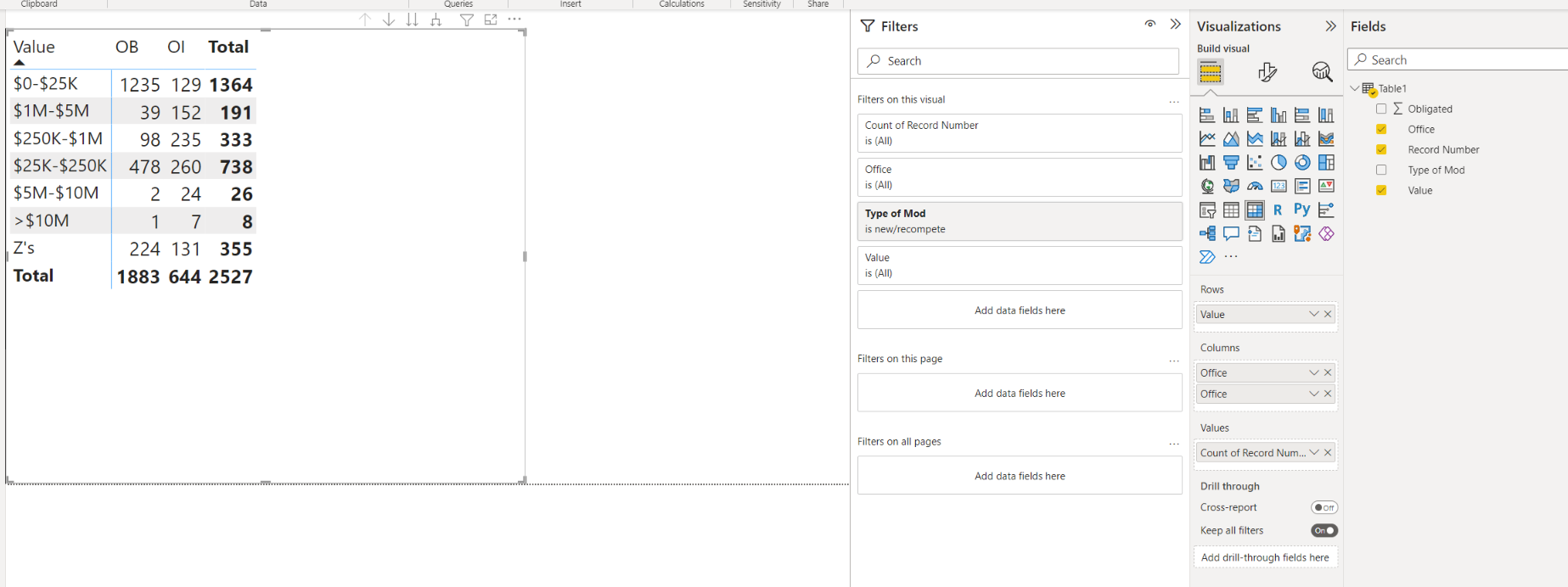Viewport: 1568px width, 587px height.
Task: Select the Power Apps visual
Action: tap(1326, 234)
